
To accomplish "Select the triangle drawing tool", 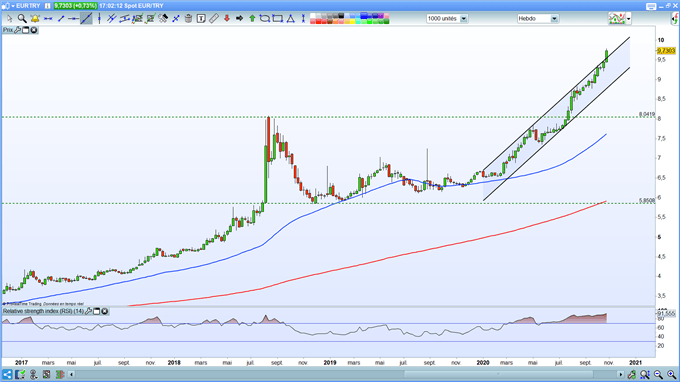I will (291, 19).
